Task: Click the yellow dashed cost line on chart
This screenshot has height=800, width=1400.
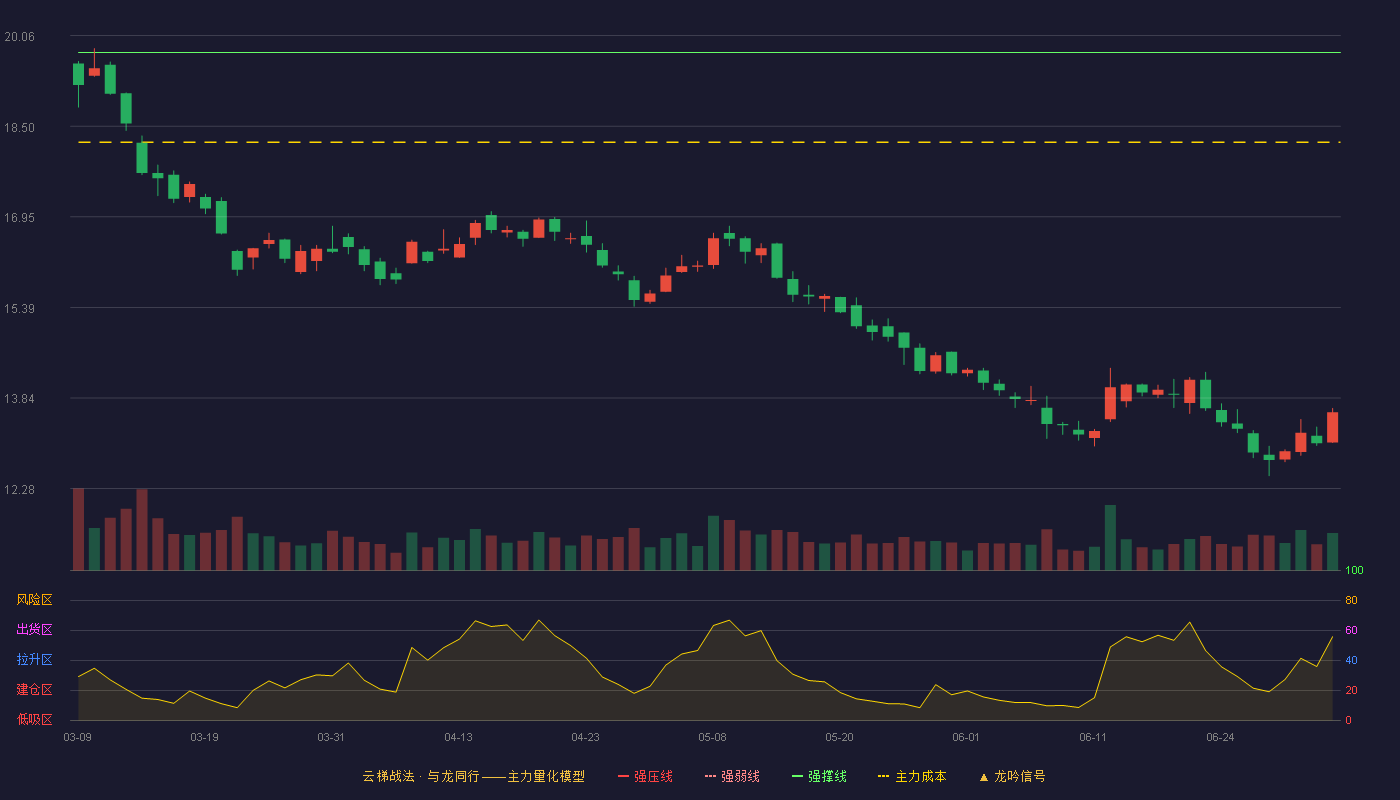Action: click(709, 142)
